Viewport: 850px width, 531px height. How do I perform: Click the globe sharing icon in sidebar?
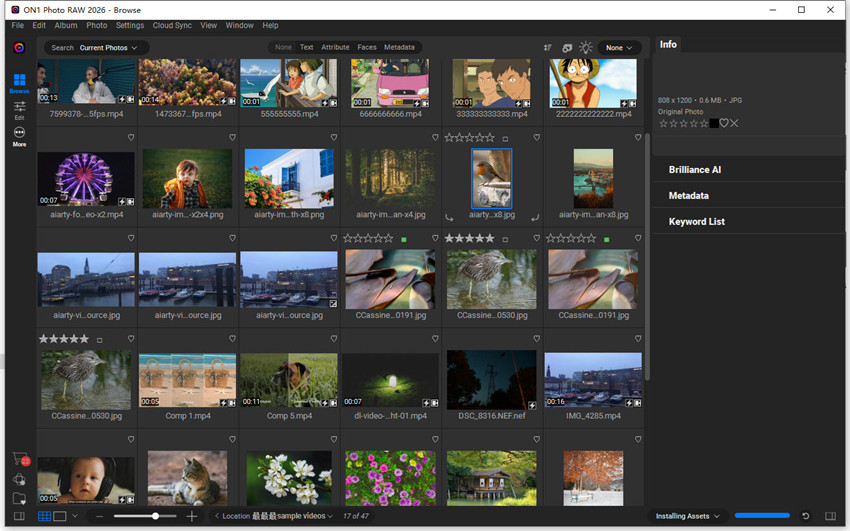(19, 479)
